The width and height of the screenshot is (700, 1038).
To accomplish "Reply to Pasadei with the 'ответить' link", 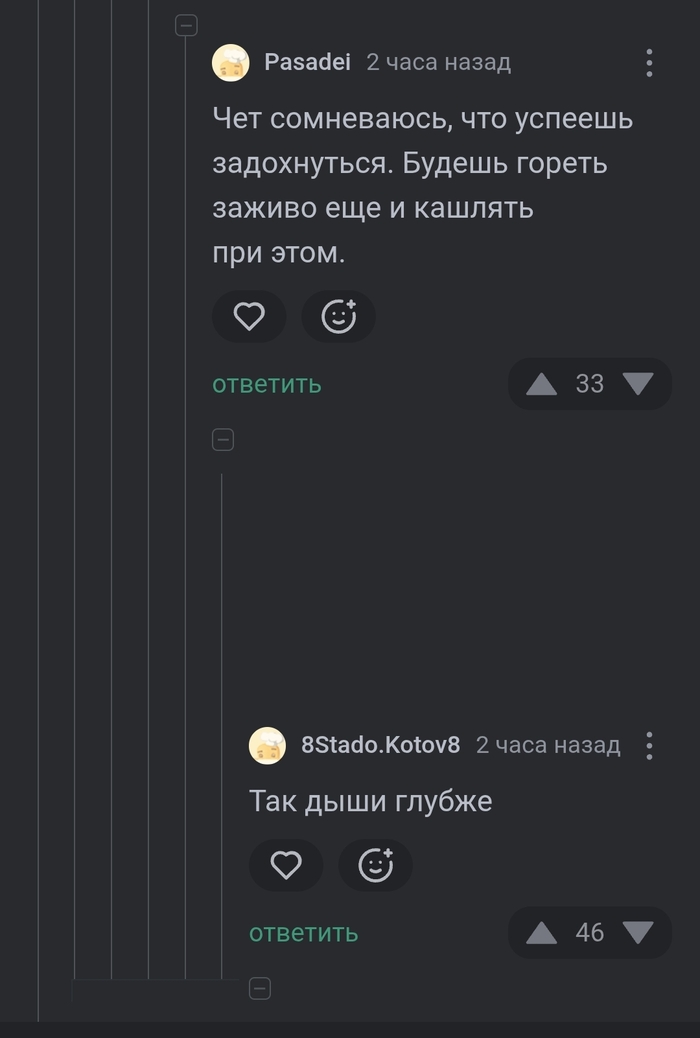I will tap(265, 383).
